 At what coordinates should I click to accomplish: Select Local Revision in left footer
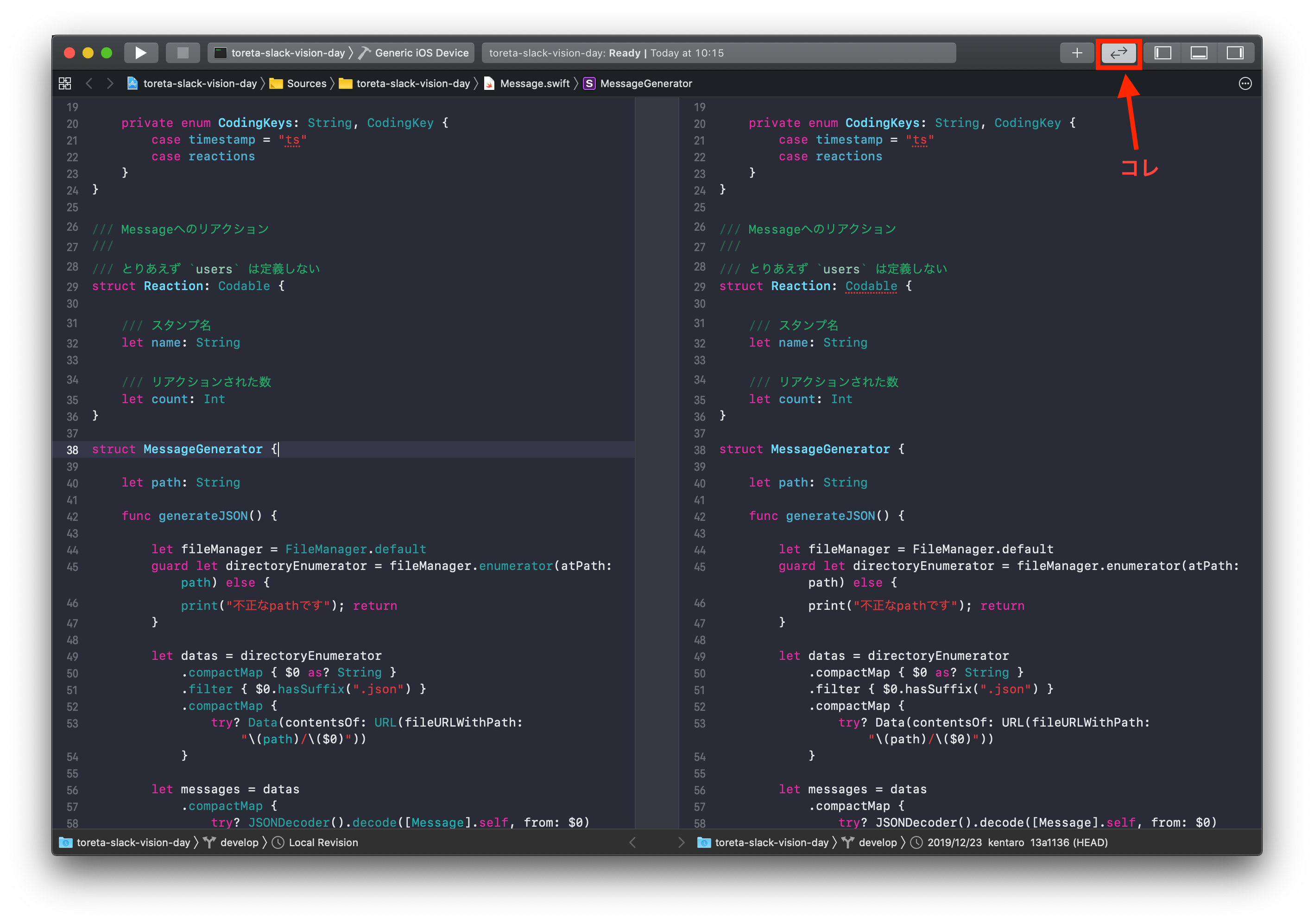[323, 842]
